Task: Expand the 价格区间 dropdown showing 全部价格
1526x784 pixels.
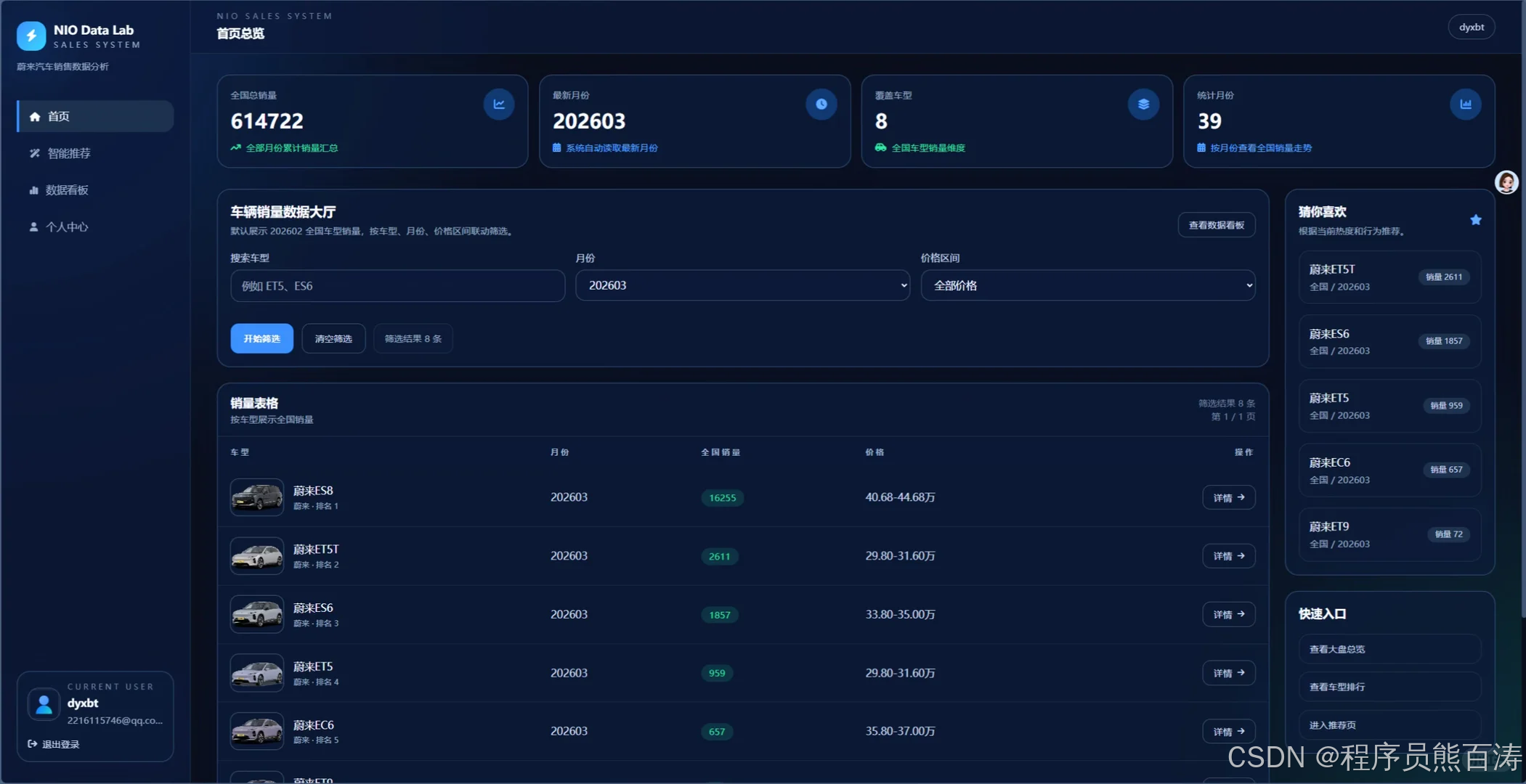Action: [1087, 285]
